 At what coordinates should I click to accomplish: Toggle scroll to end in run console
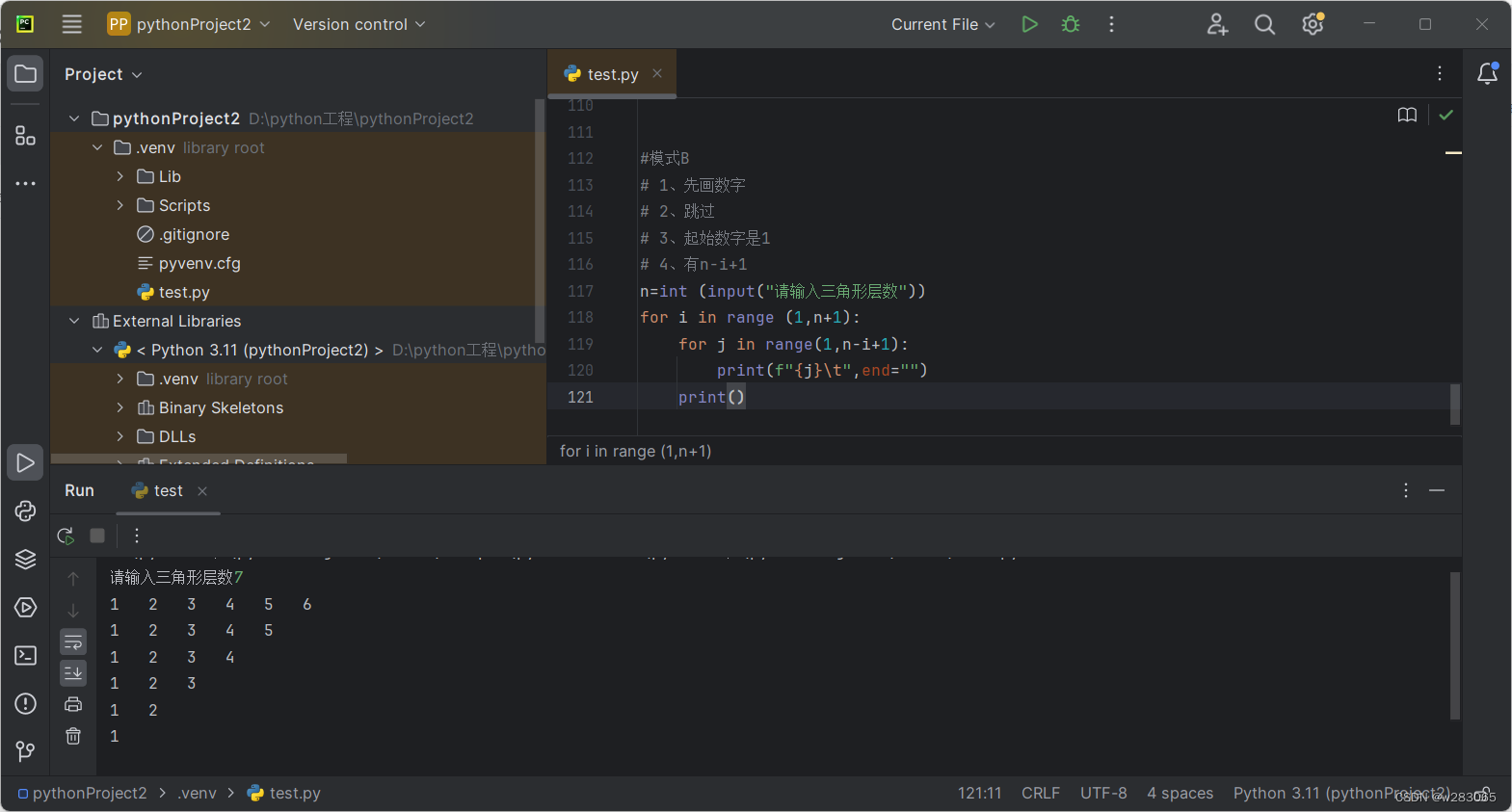pos(73,672)
